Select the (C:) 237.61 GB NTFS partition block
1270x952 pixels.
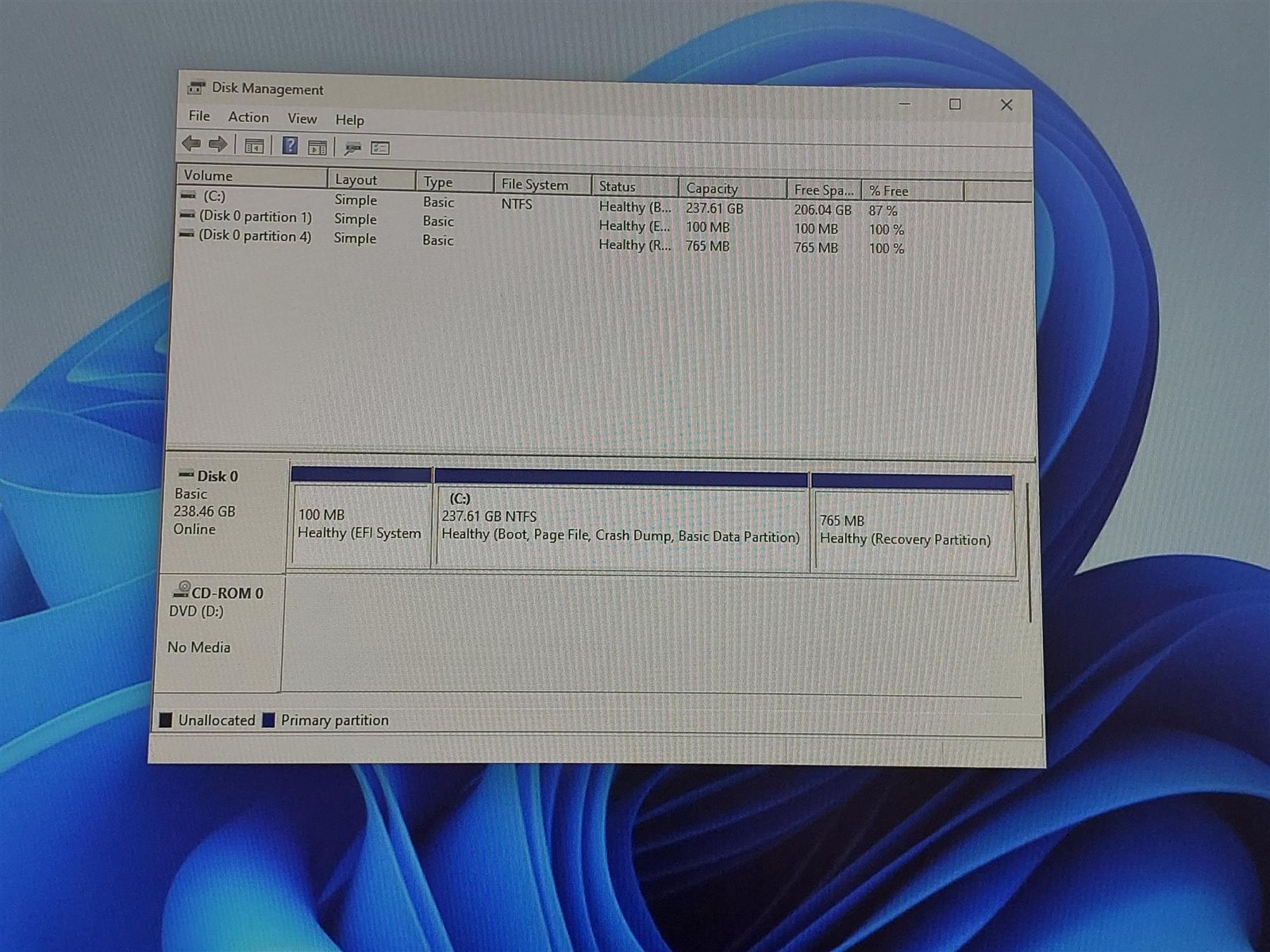pyautogui.click(x=622, y=520)
